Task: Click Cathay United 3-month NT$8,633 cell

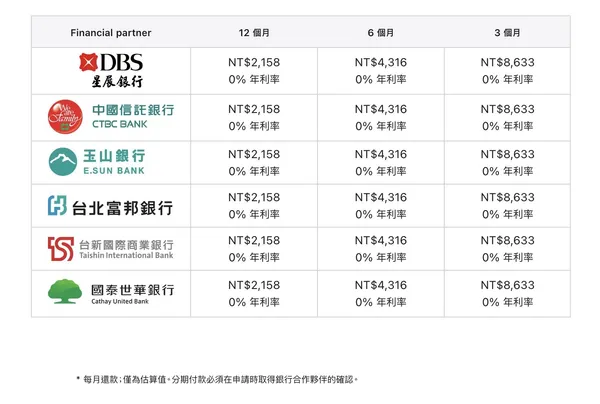Action: coord(507,285)
